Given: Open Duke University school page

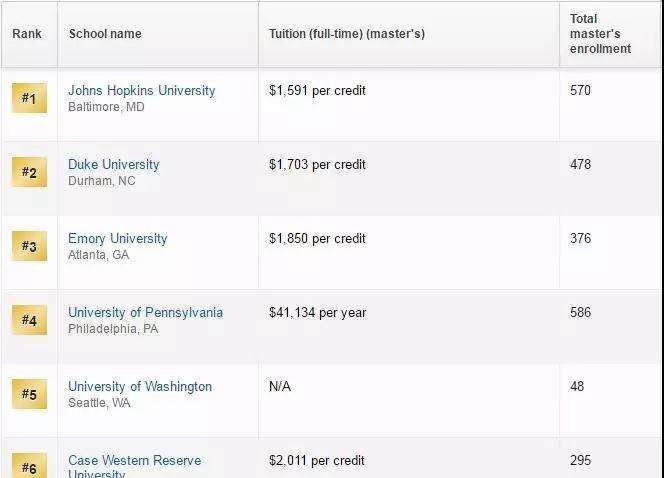Looking at the screenshot, I should click(113, 164).
